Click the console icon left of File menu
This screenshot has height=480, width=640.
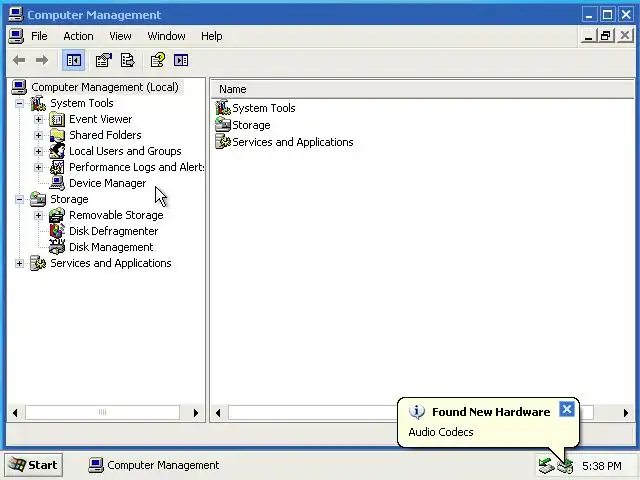[16, 36]
